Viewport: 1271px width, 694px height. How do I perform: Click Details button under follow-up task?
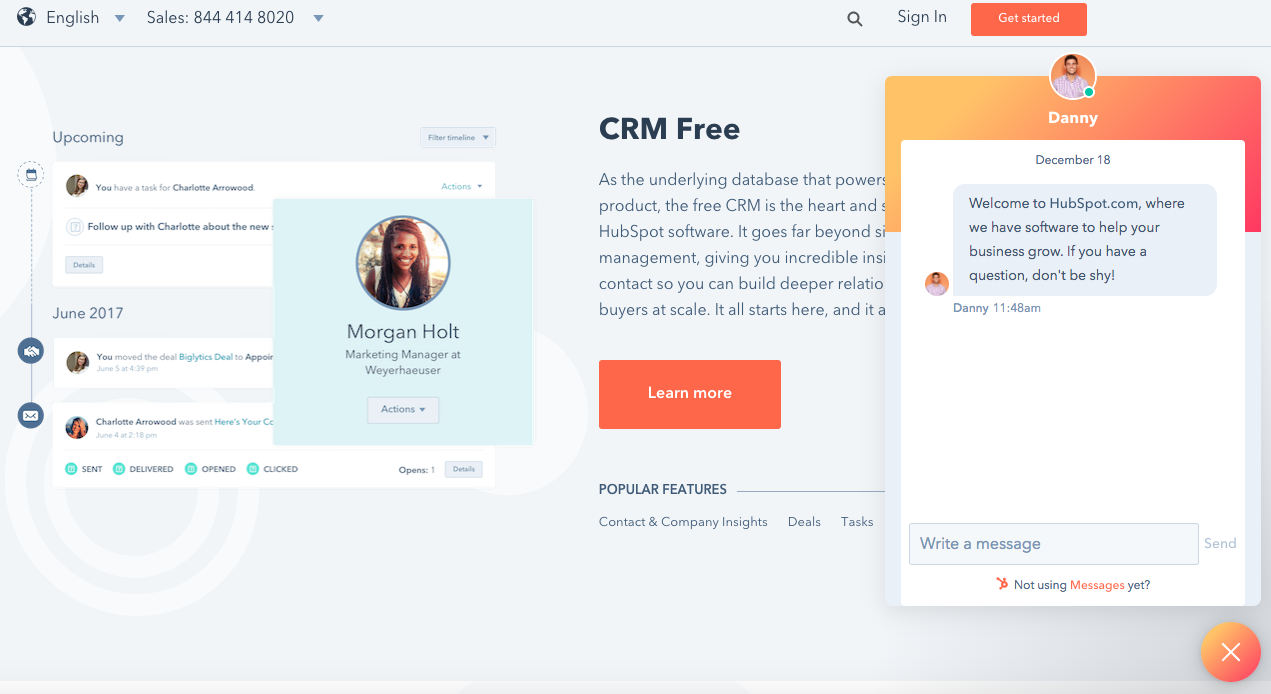click(84, 265)
